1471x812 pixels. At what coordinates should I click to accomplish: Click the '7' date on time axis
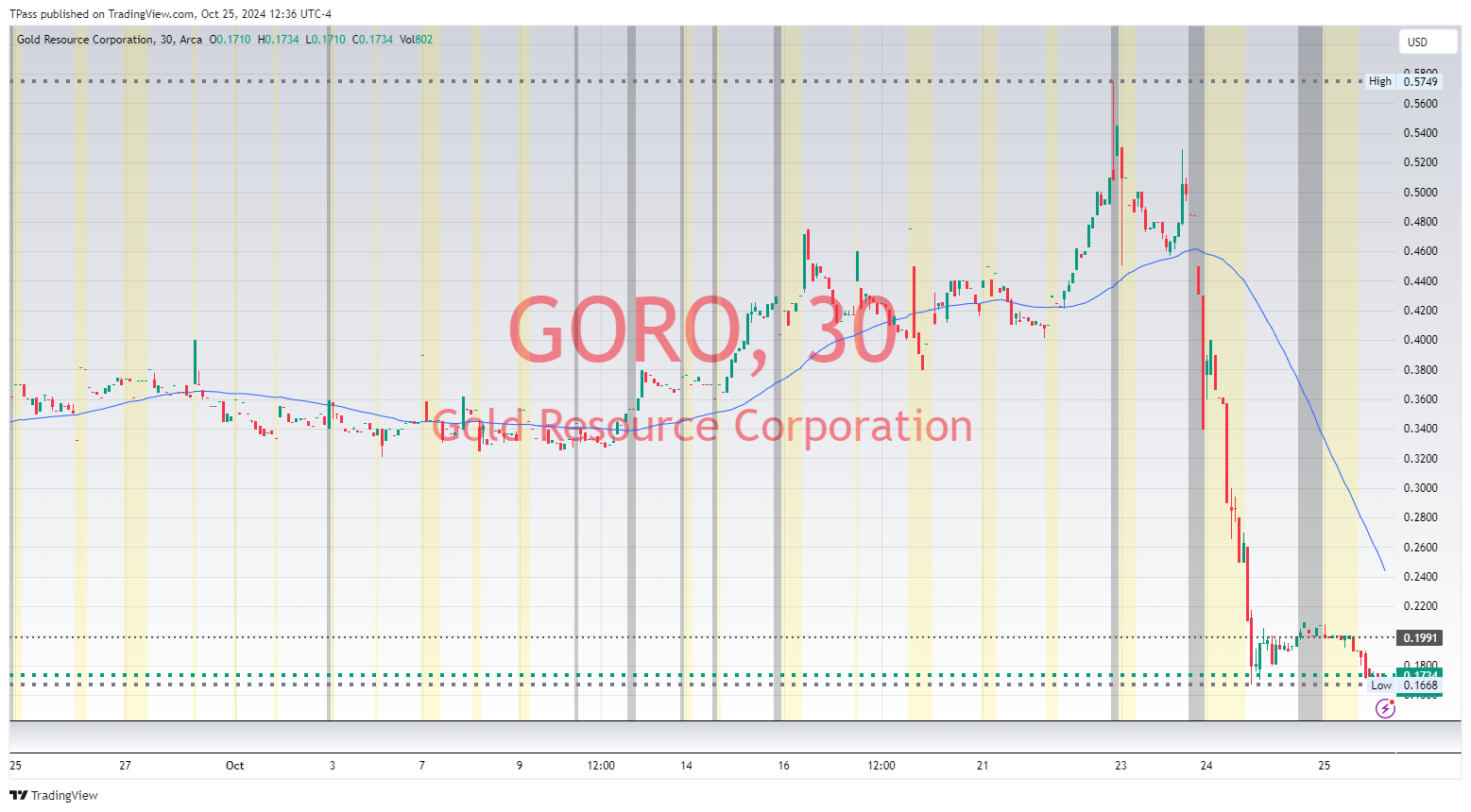[x=422, y=766]
